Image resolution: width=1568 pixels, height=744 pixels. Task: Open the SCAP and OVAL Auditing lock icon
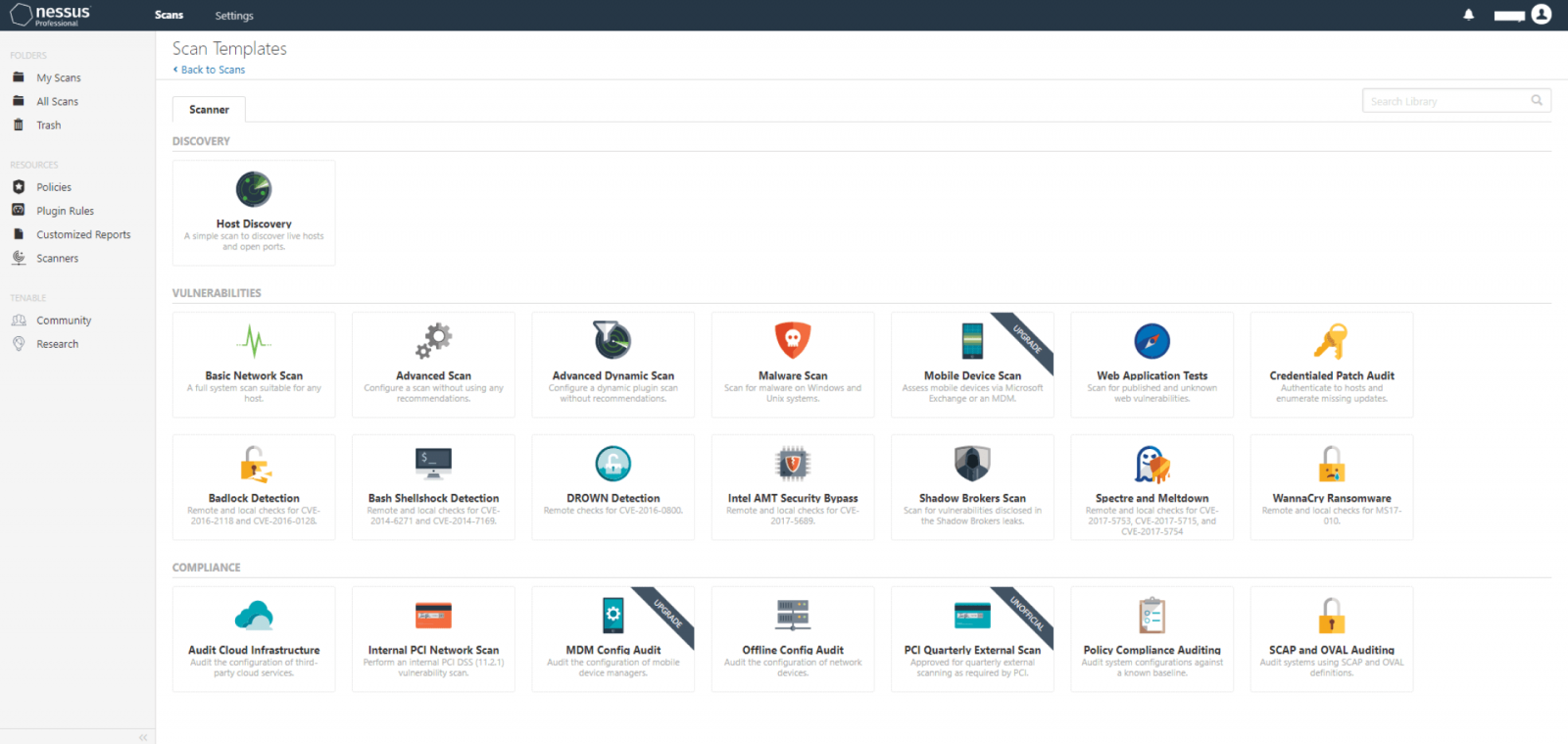click(x=1331, y=616)
